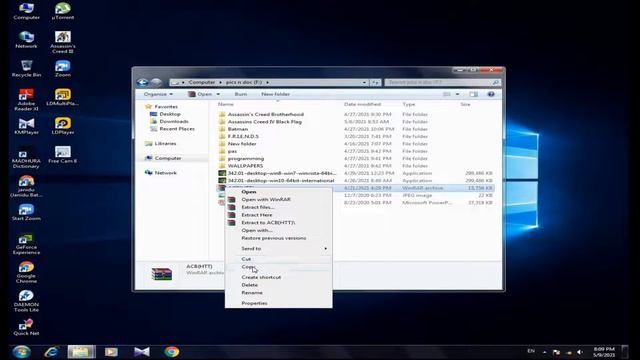
Task: Click the Explorer search box
Action: [443, 82]
